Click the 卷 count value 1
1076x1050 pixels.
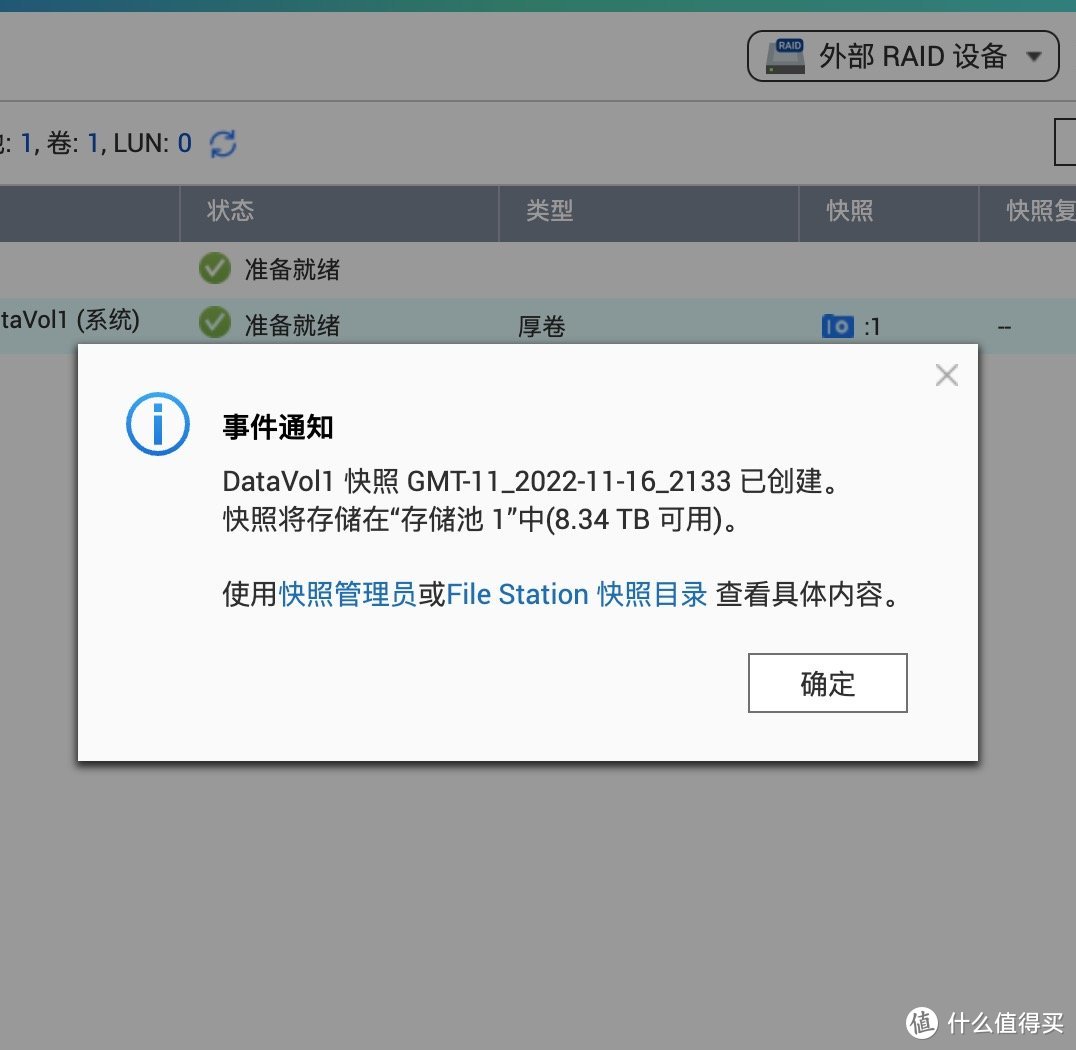point(92,143)
